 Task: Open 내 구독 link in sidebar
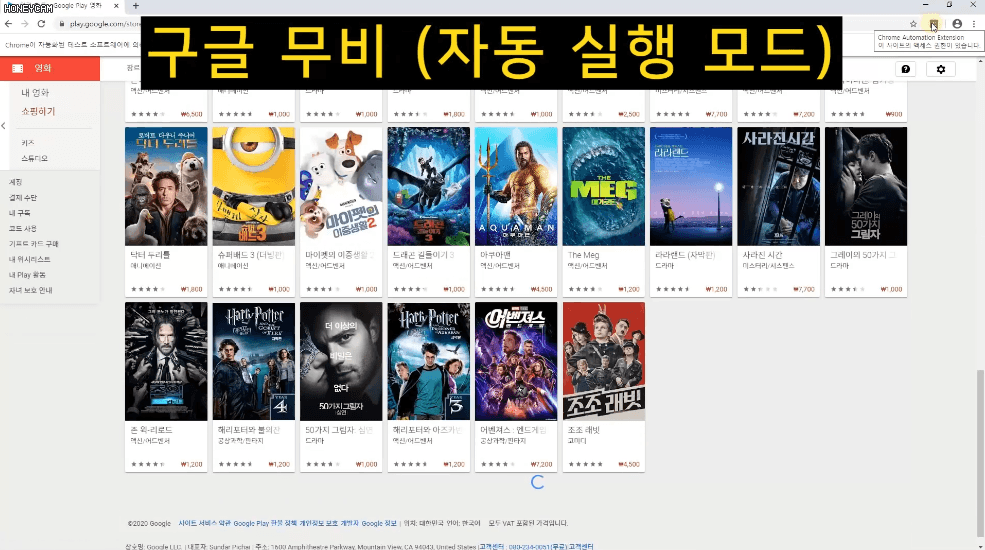[x=19, y=213]
